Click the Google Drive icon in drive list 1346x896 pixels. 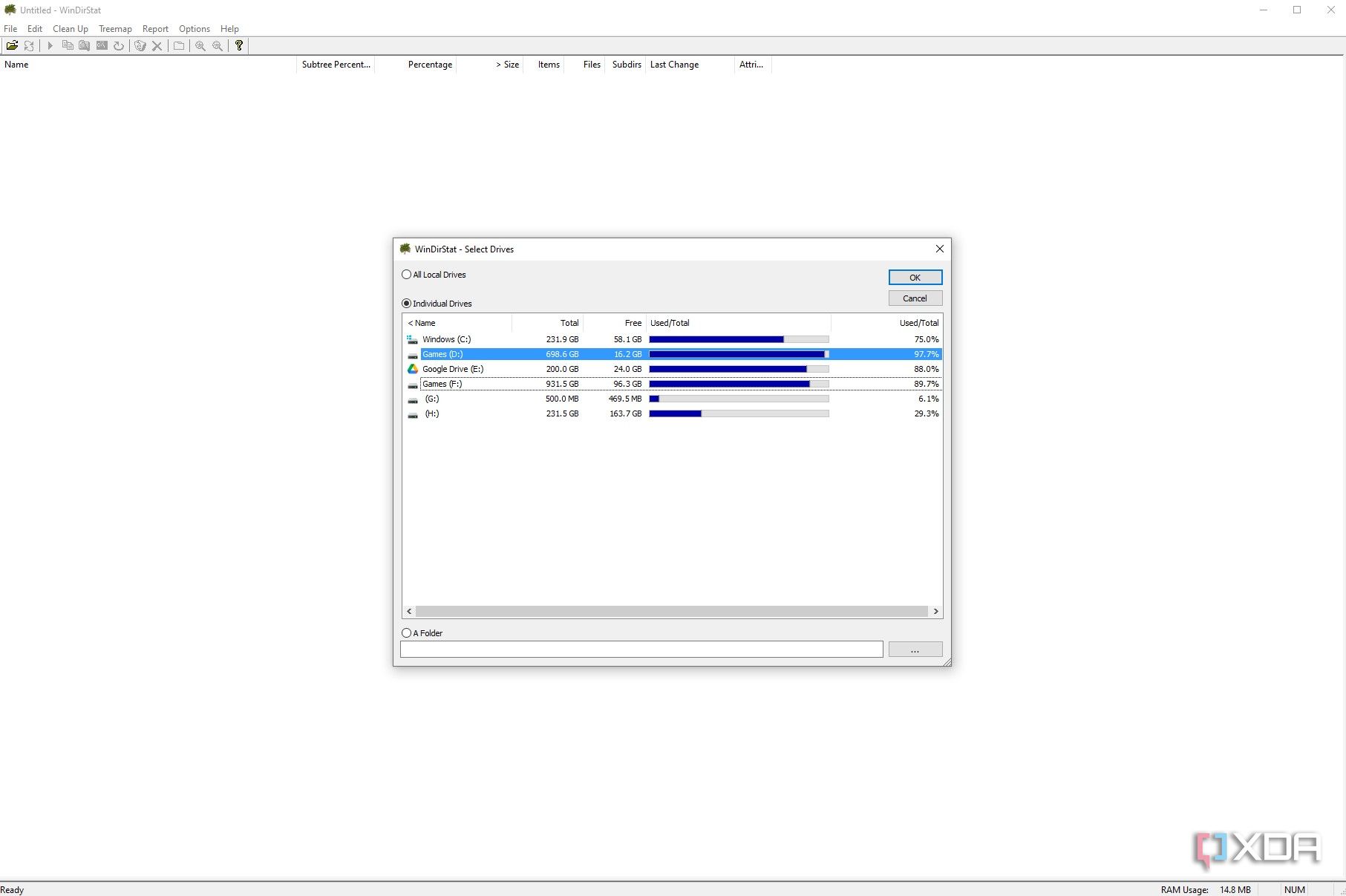coord(413,369)
